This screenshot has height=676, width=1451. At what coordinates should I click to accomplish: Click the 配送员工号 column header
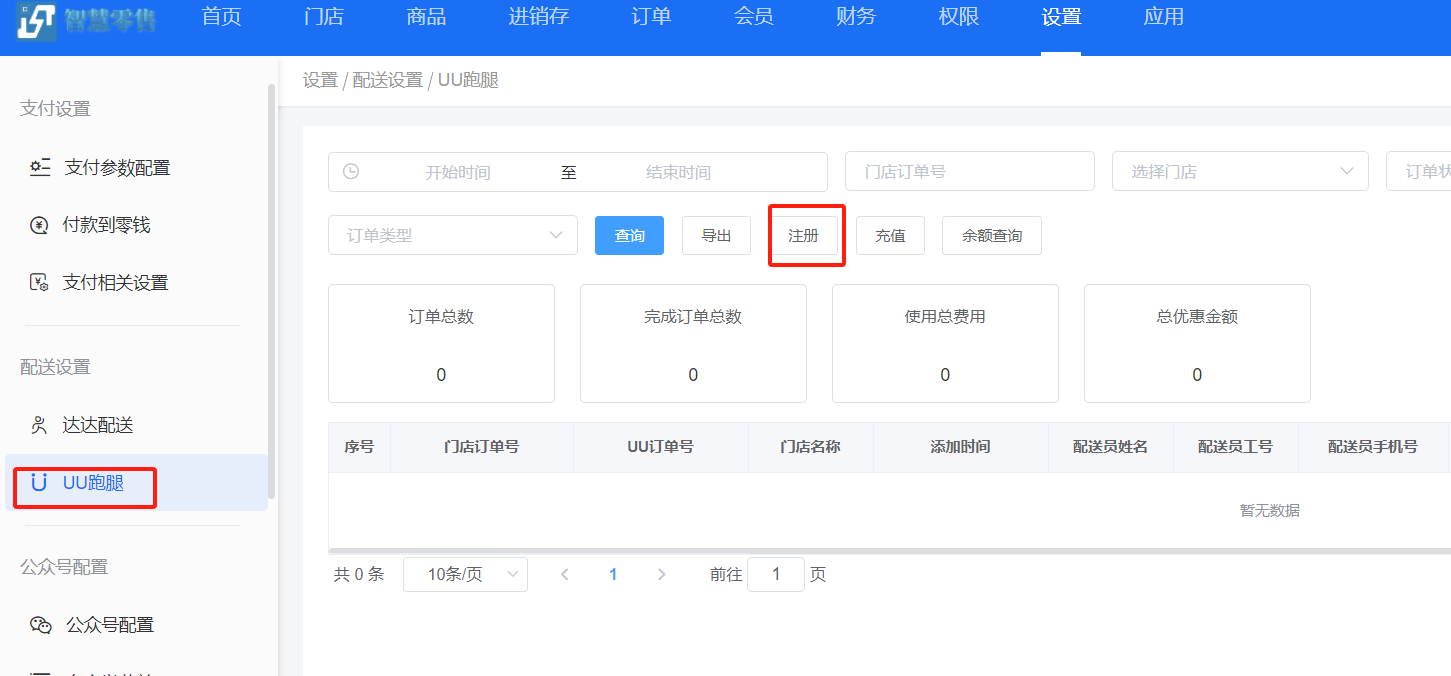[1235, 447]
